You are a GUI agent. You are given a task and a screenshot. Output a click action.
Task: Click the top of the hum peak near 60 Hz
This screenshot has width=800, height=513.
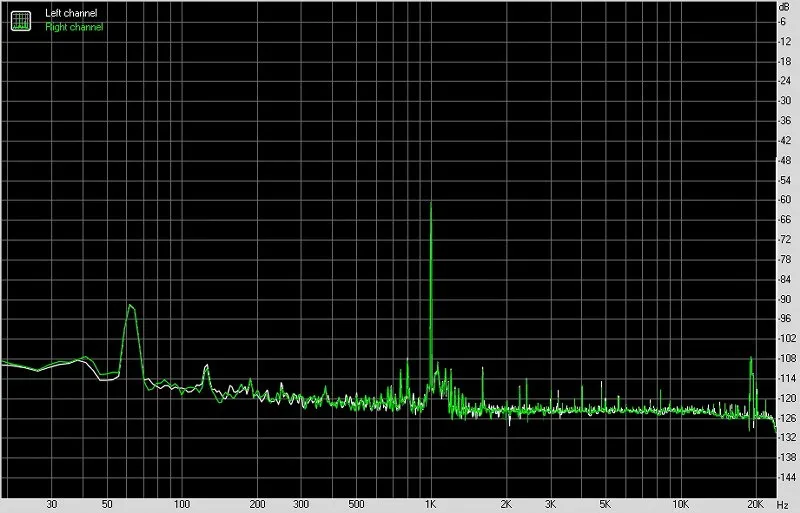pyautogui.click(x=130, y=306)
